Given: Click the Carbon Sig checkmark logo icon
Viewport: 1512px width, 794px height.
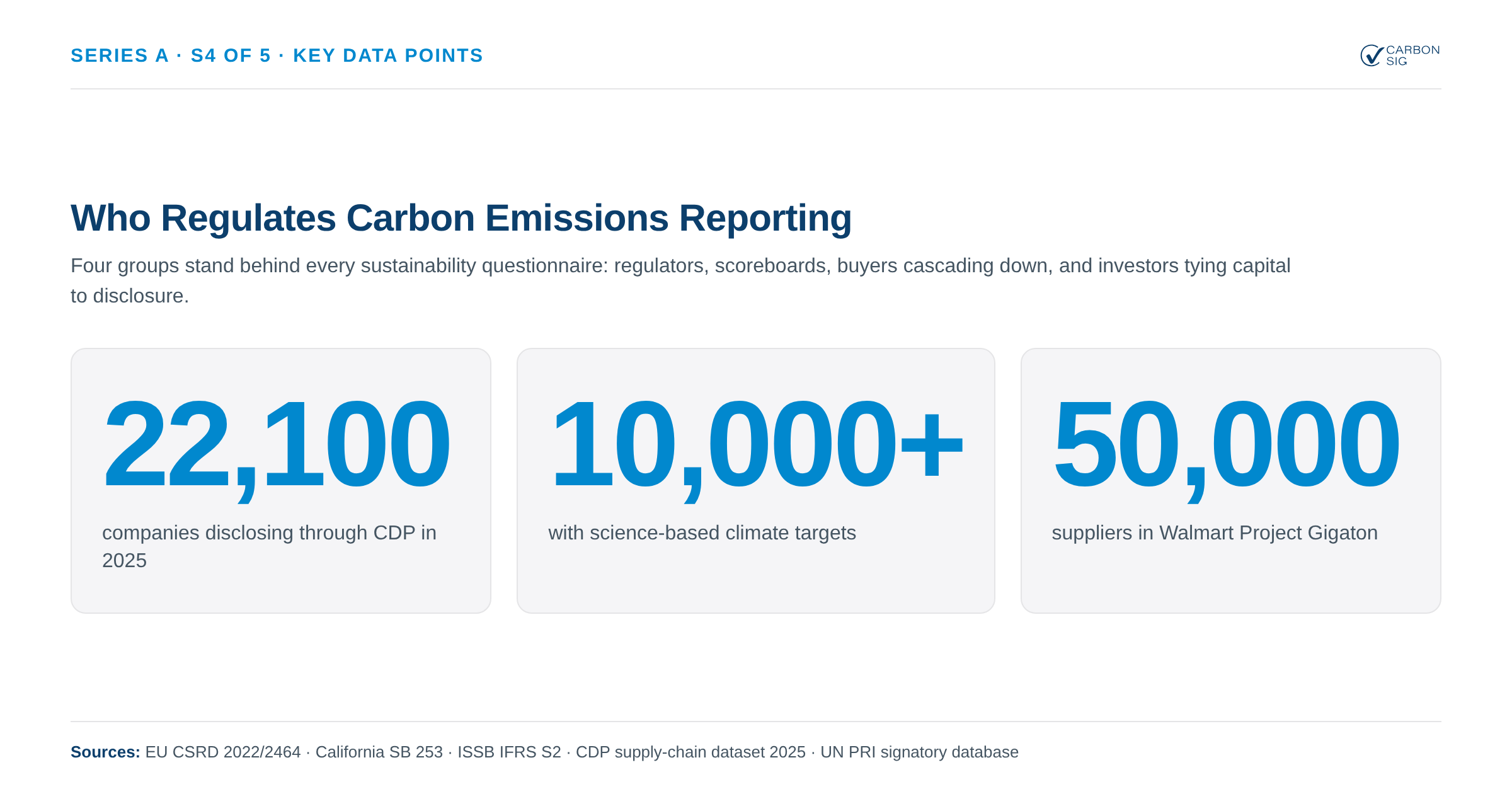Looking at the screenshot, I should [x=1372, y=55].
